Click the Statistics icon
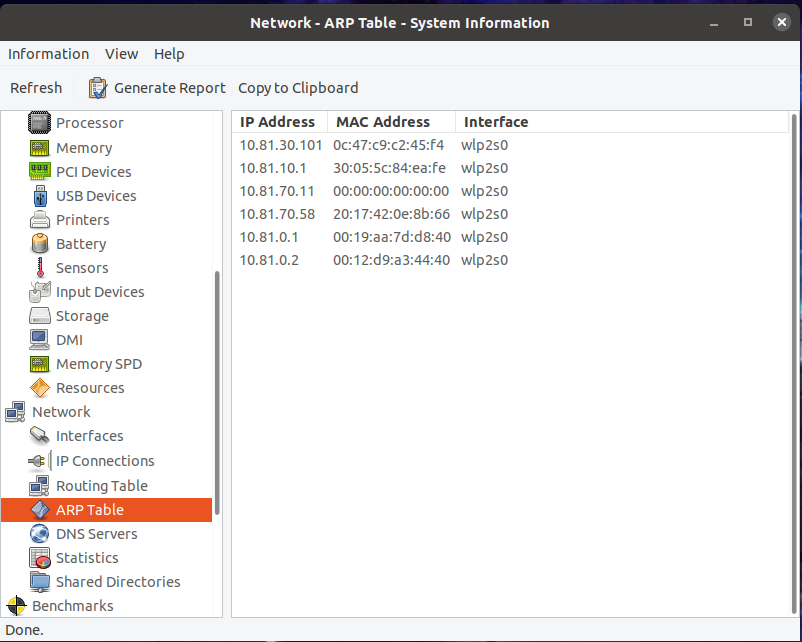 click(40, 558)
